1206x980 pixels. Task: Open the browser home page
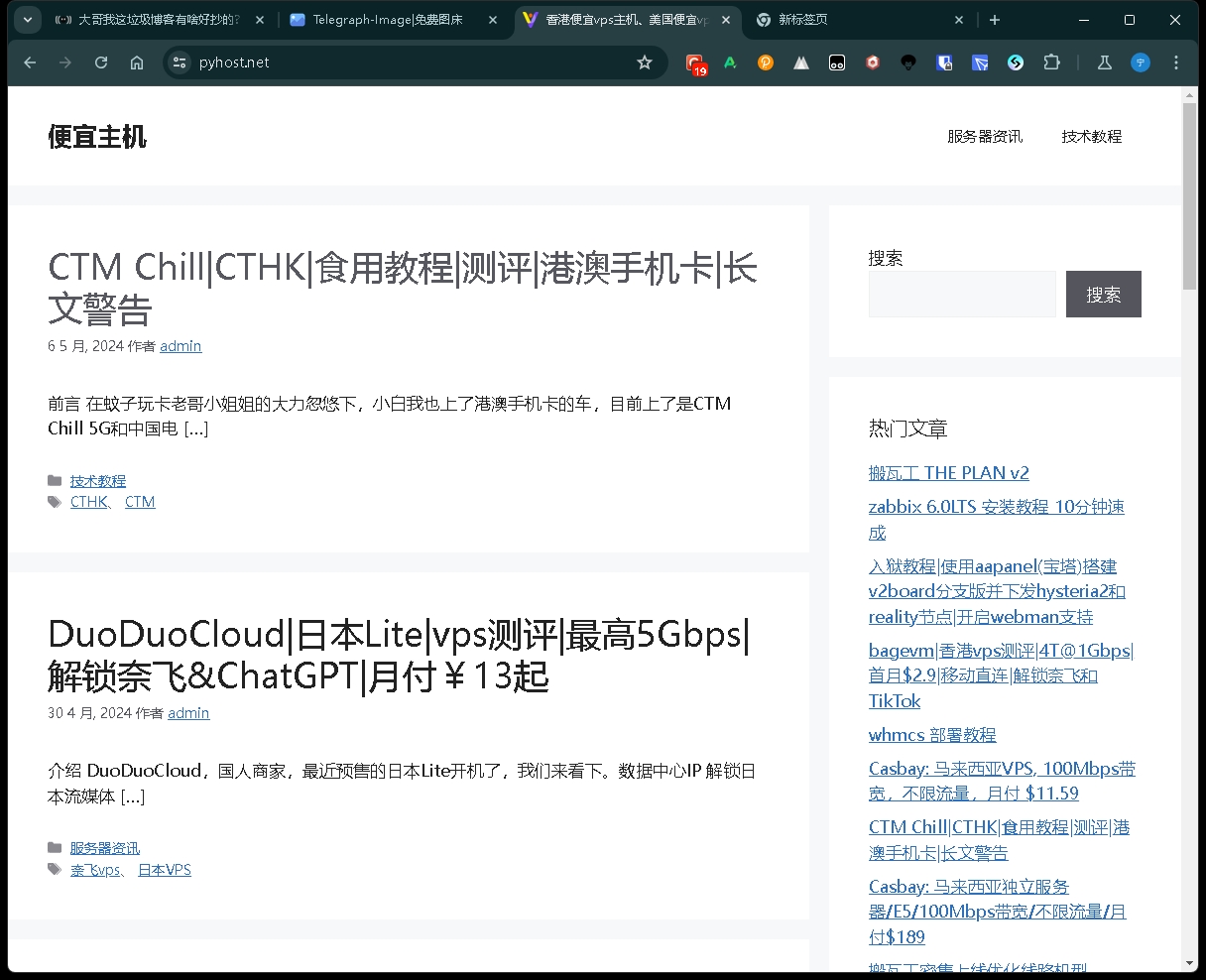(x=137, y=62)
